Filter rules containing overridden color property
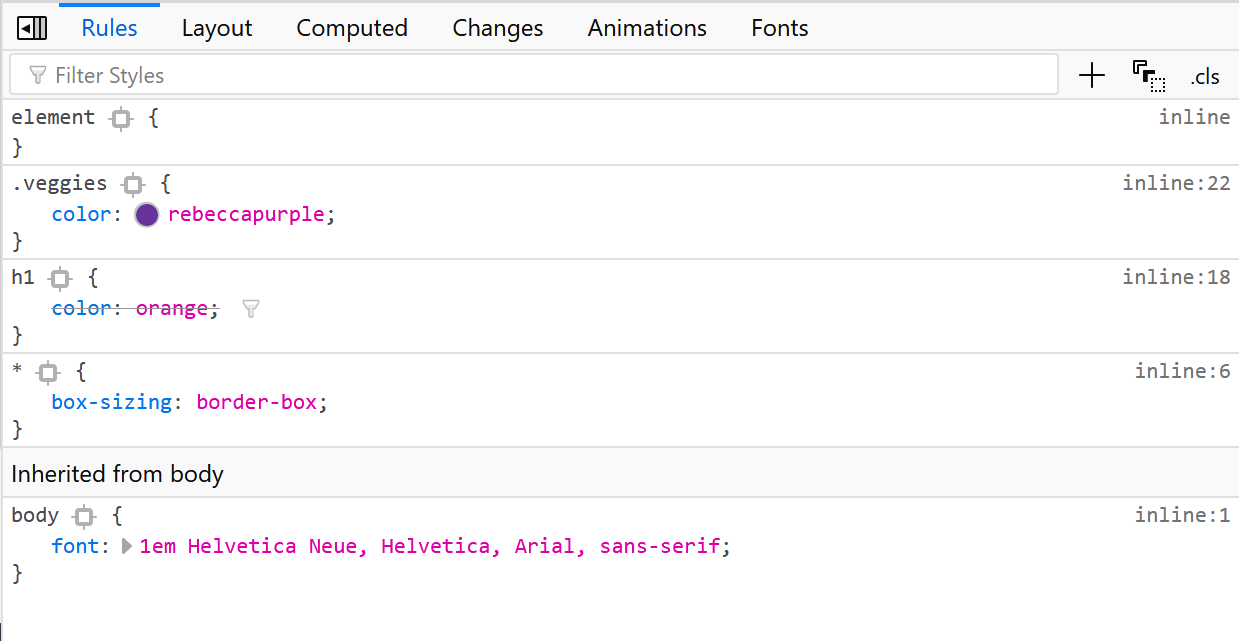Viewport: 1239px width, 641px height. (251, 309)
